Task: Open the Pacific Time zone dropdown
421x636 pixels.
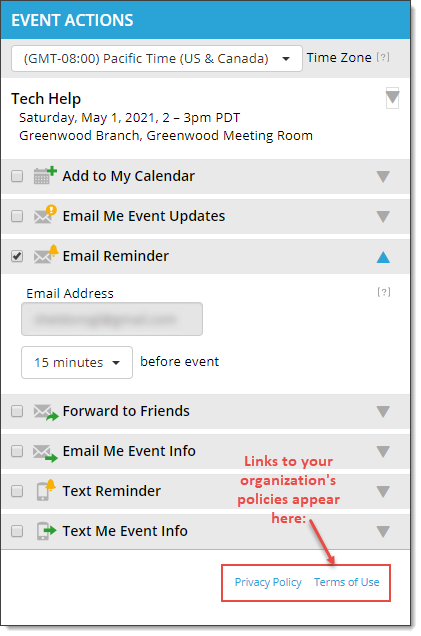Action: (x=157, y=58)
